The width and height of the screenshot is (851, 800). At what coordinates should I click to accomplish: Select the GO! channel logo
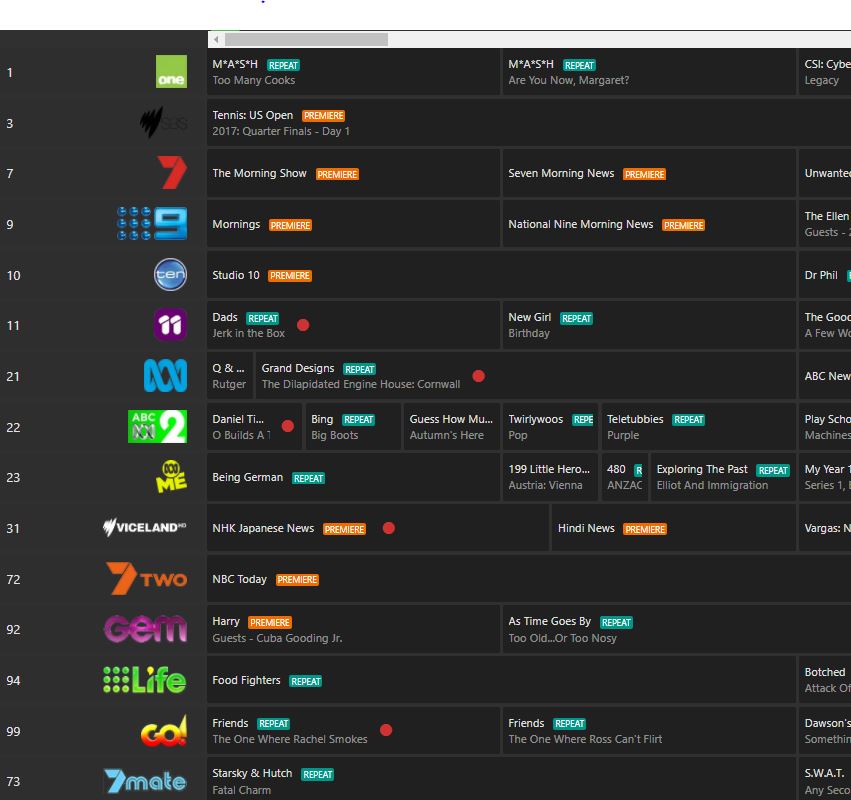[x=164, y=731]
